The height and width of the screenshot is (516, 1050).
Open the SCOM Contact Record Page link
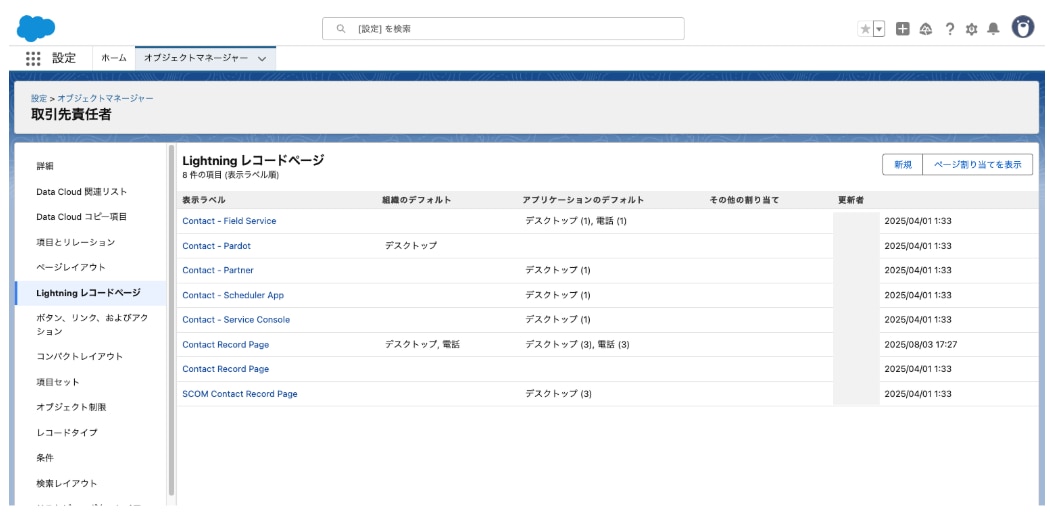pos(239,394)
